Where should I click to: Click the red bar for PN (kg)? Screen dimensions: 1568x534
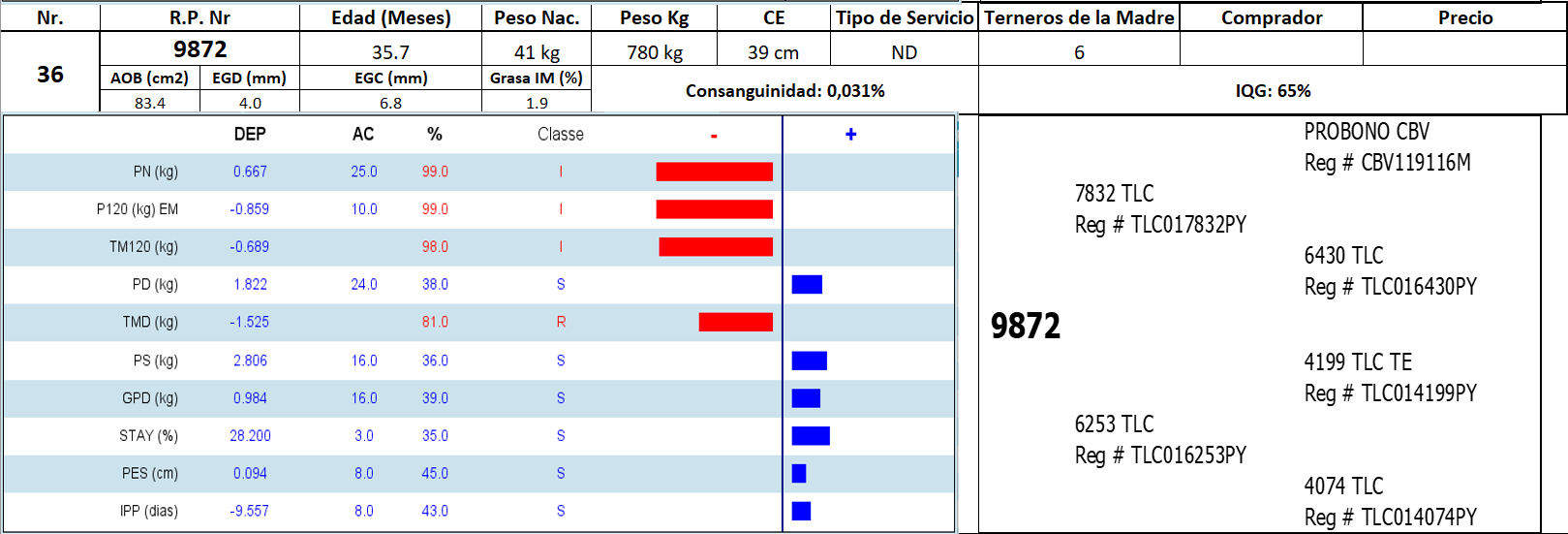[x=714, y=172]
